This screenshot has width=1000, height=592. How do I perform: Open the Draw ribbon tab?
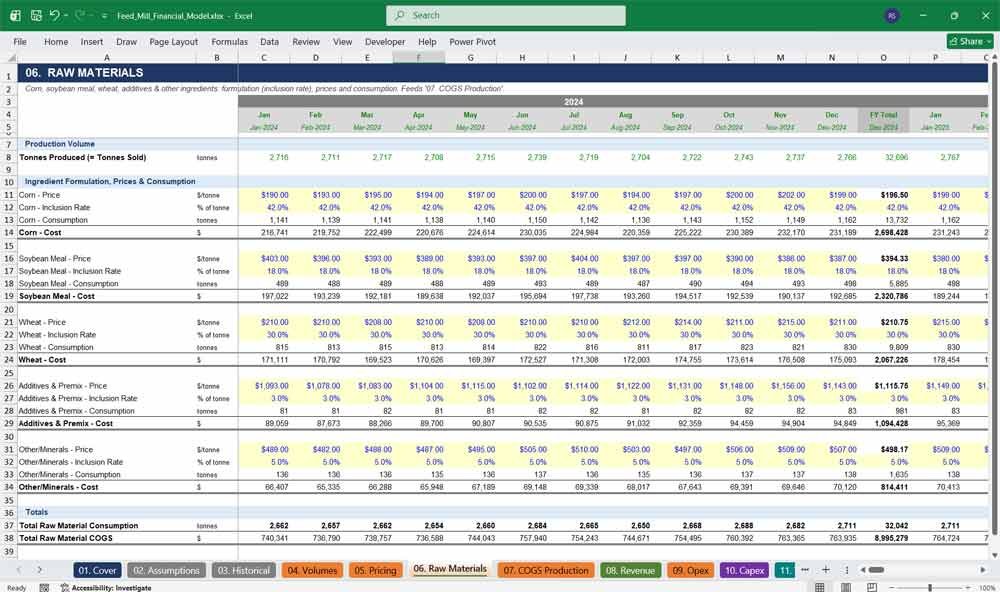(126, 41)
